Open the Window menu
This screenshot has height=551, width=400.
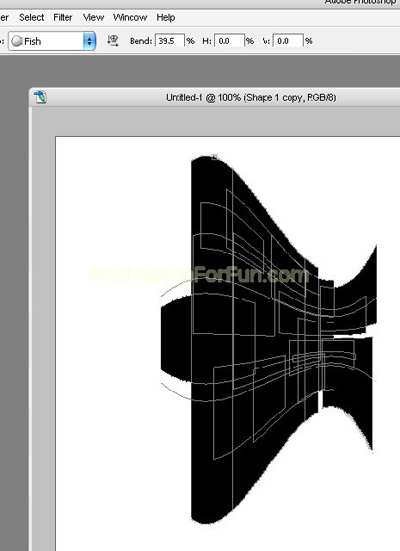(x=130, y=18)
